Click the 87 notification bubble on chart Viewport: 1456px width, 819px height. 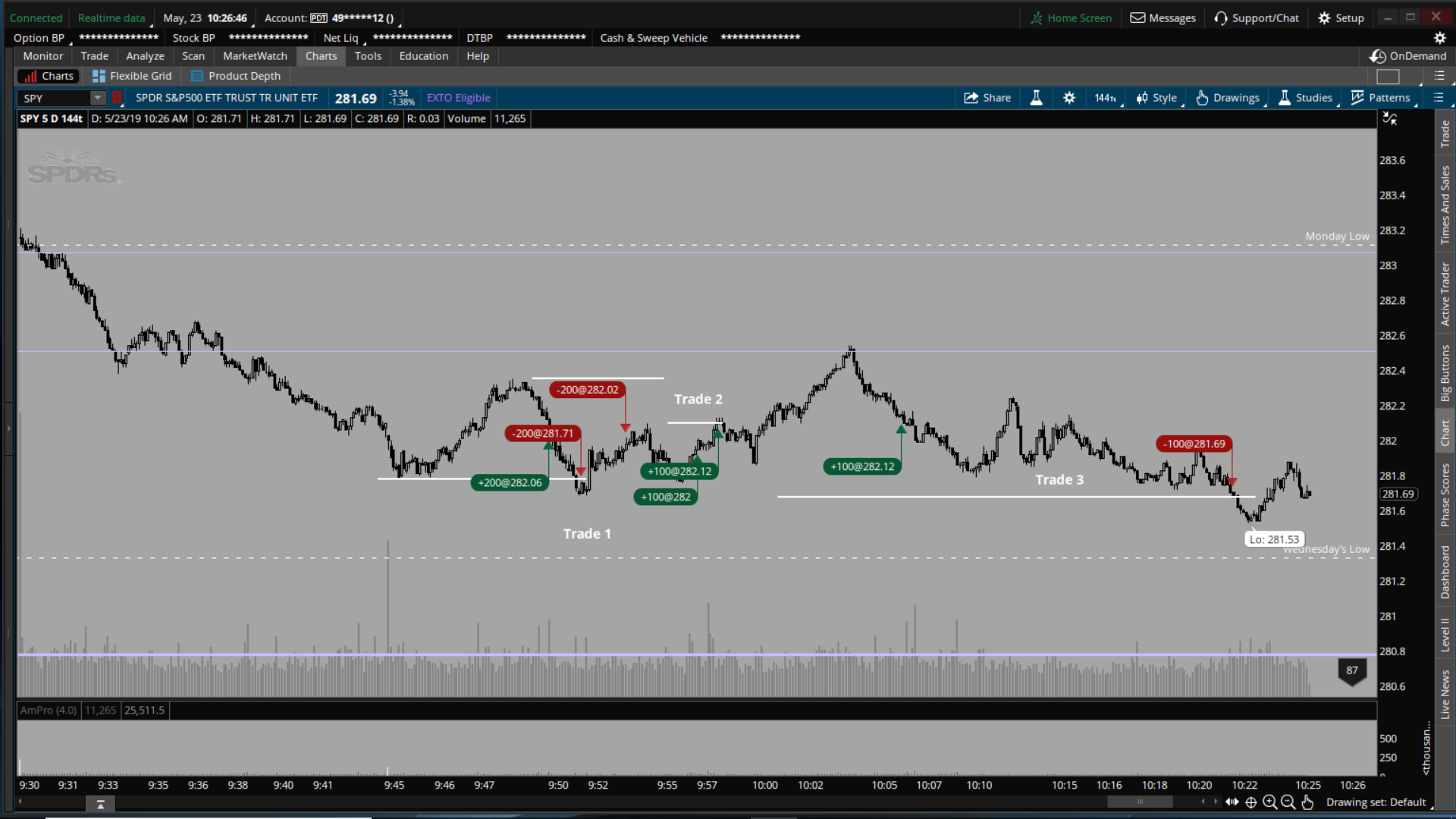click(x=1352, y=671)
